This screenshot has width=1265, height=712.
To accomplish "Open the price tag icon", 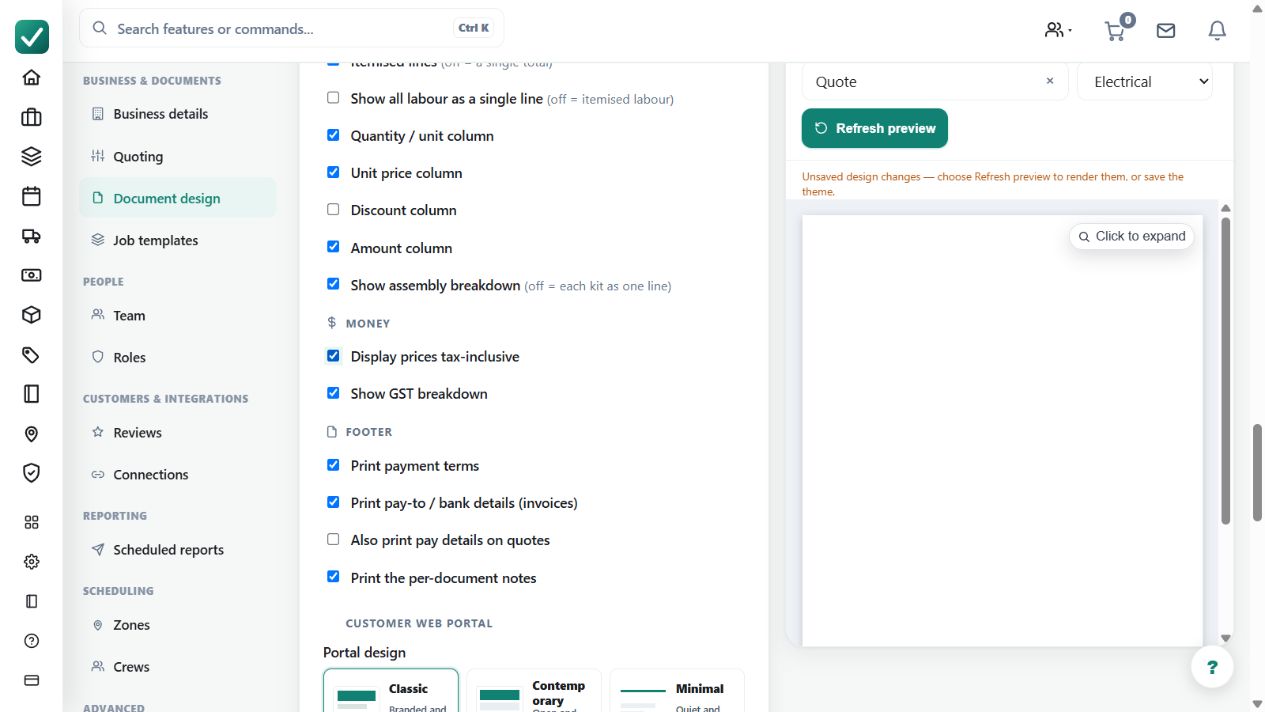I will [x=31, y=354].
